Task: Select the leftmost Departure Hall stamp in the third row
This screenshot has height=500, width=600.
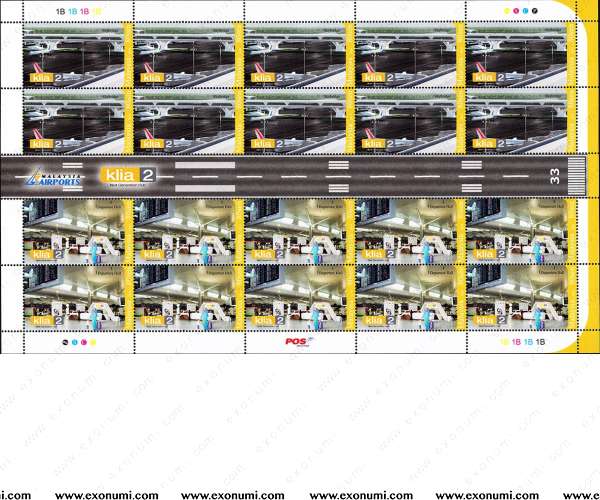Action: pyautogui.click(x=76, y=231)
